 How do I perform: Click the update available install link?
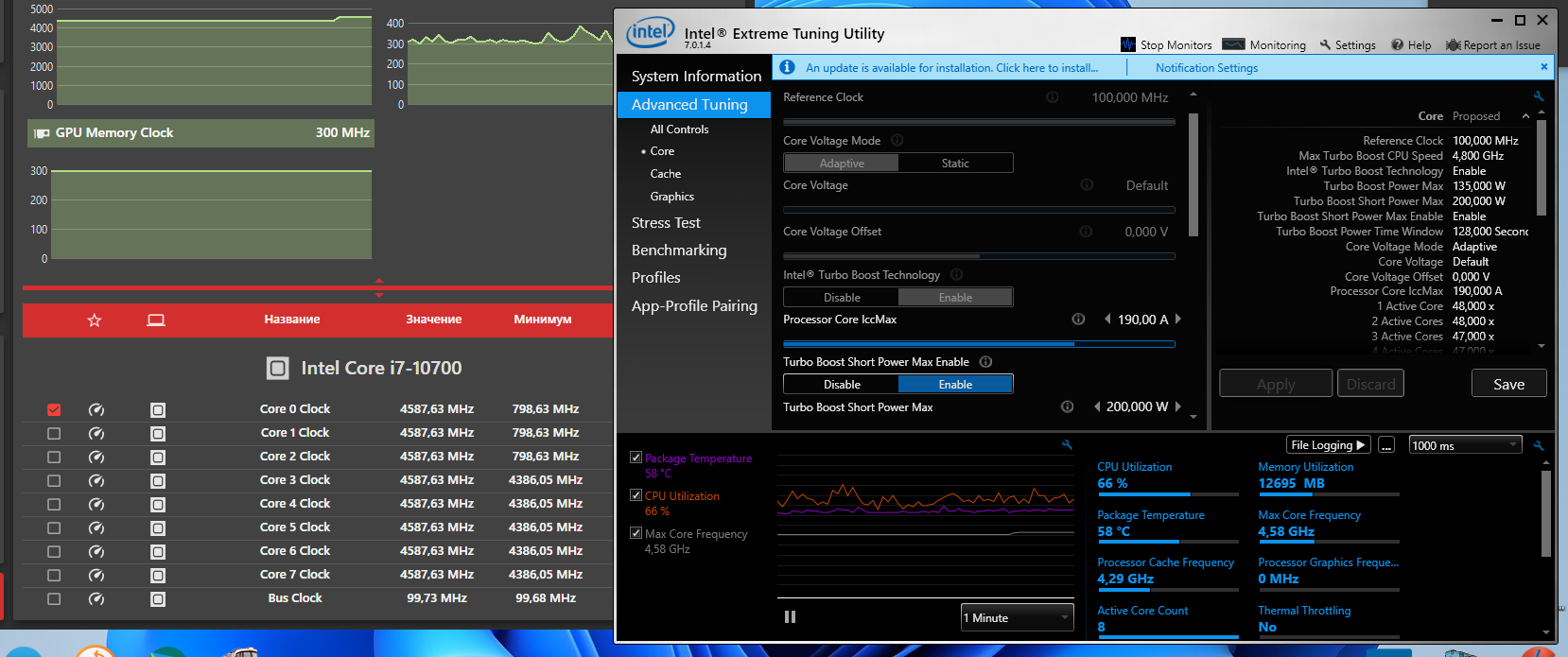[952, 68]
